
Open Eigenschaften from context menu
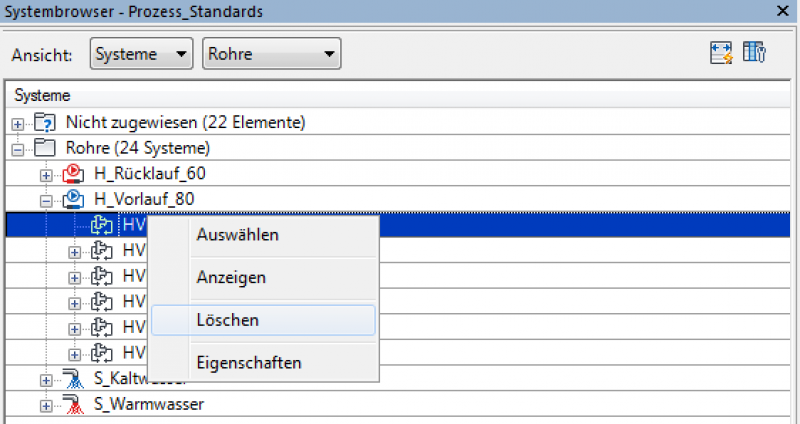pos(248,362)
